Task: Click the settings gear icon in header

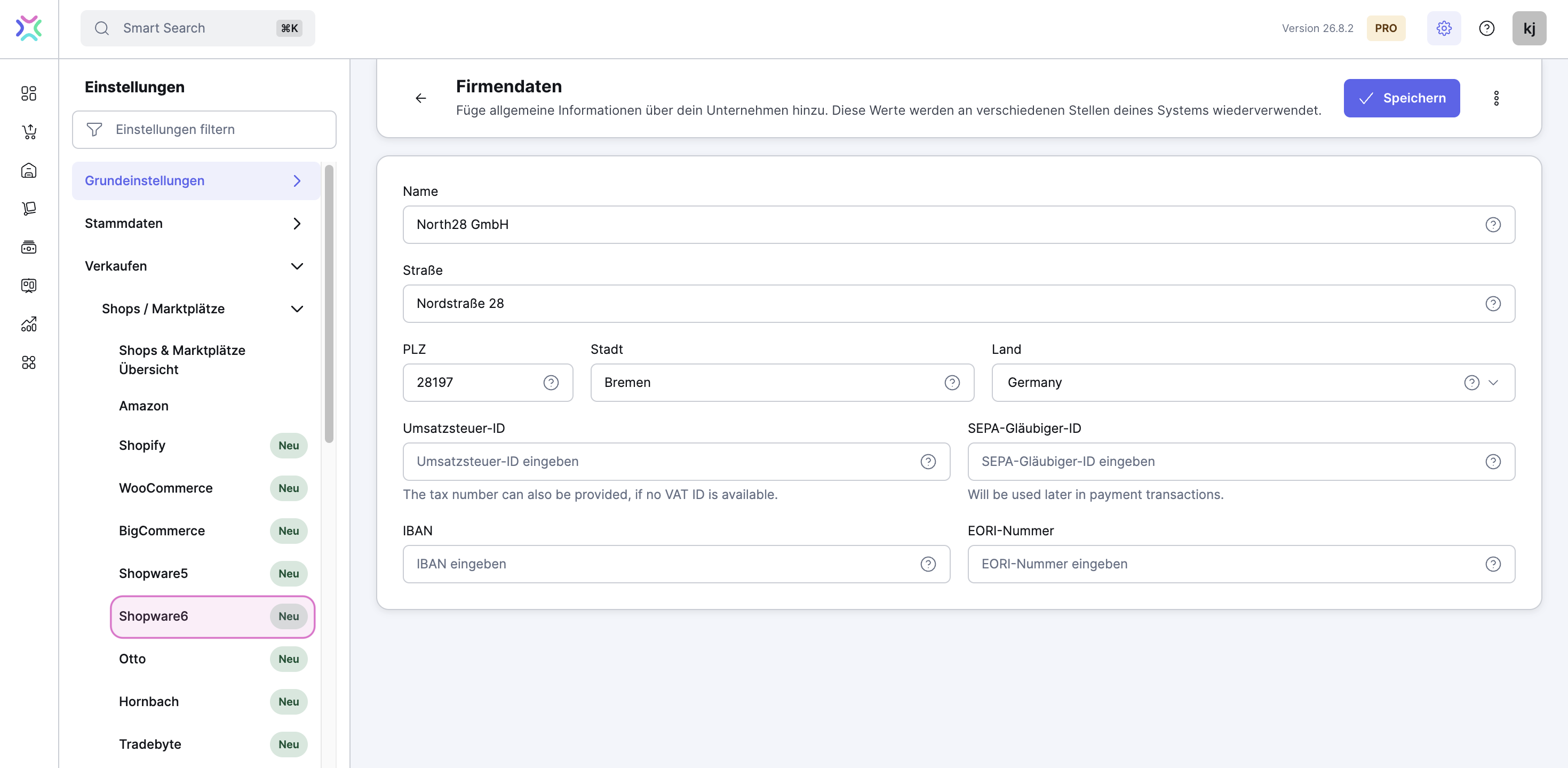Action: [1443, 28]
